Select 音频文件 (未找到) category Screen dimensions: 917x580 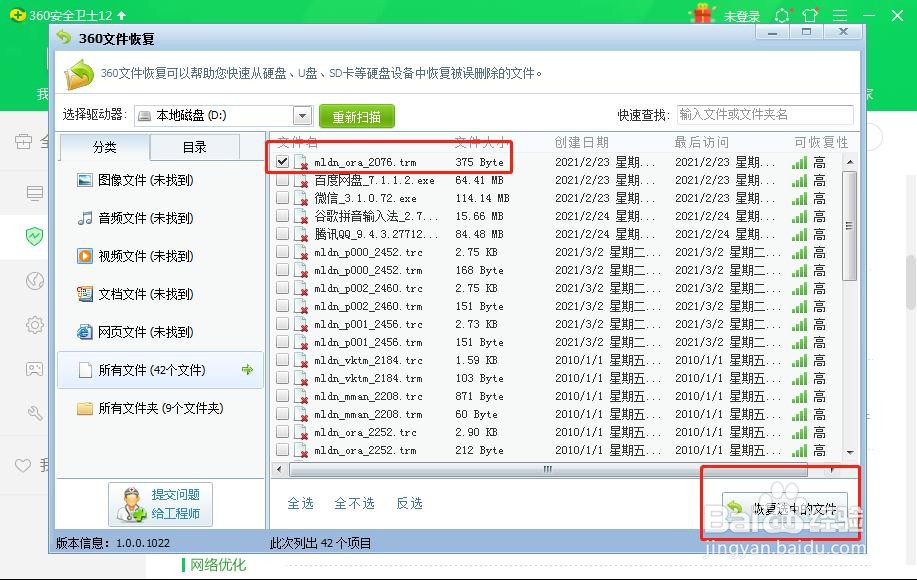click(x=160, y=218)
